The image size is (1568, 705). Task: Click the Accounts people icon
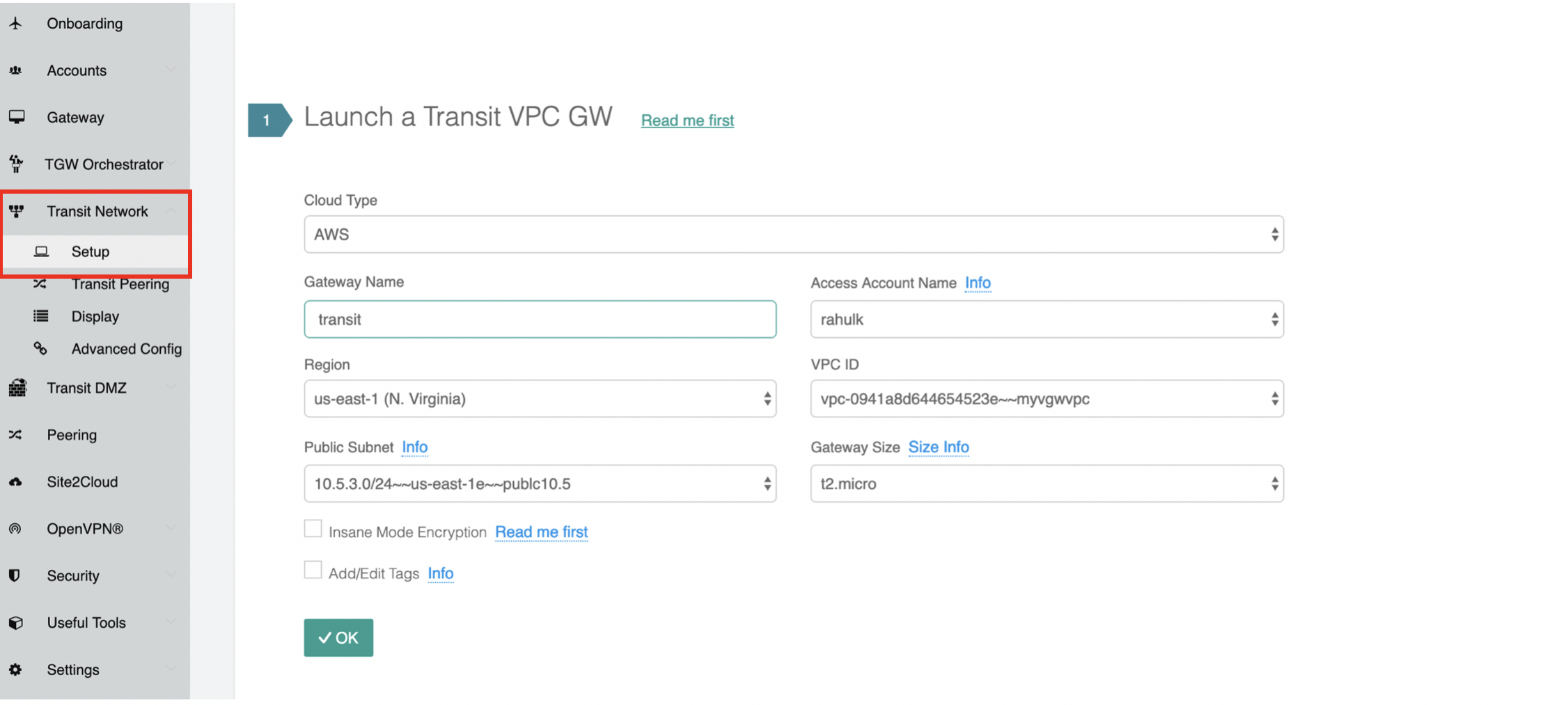point(16,70)
